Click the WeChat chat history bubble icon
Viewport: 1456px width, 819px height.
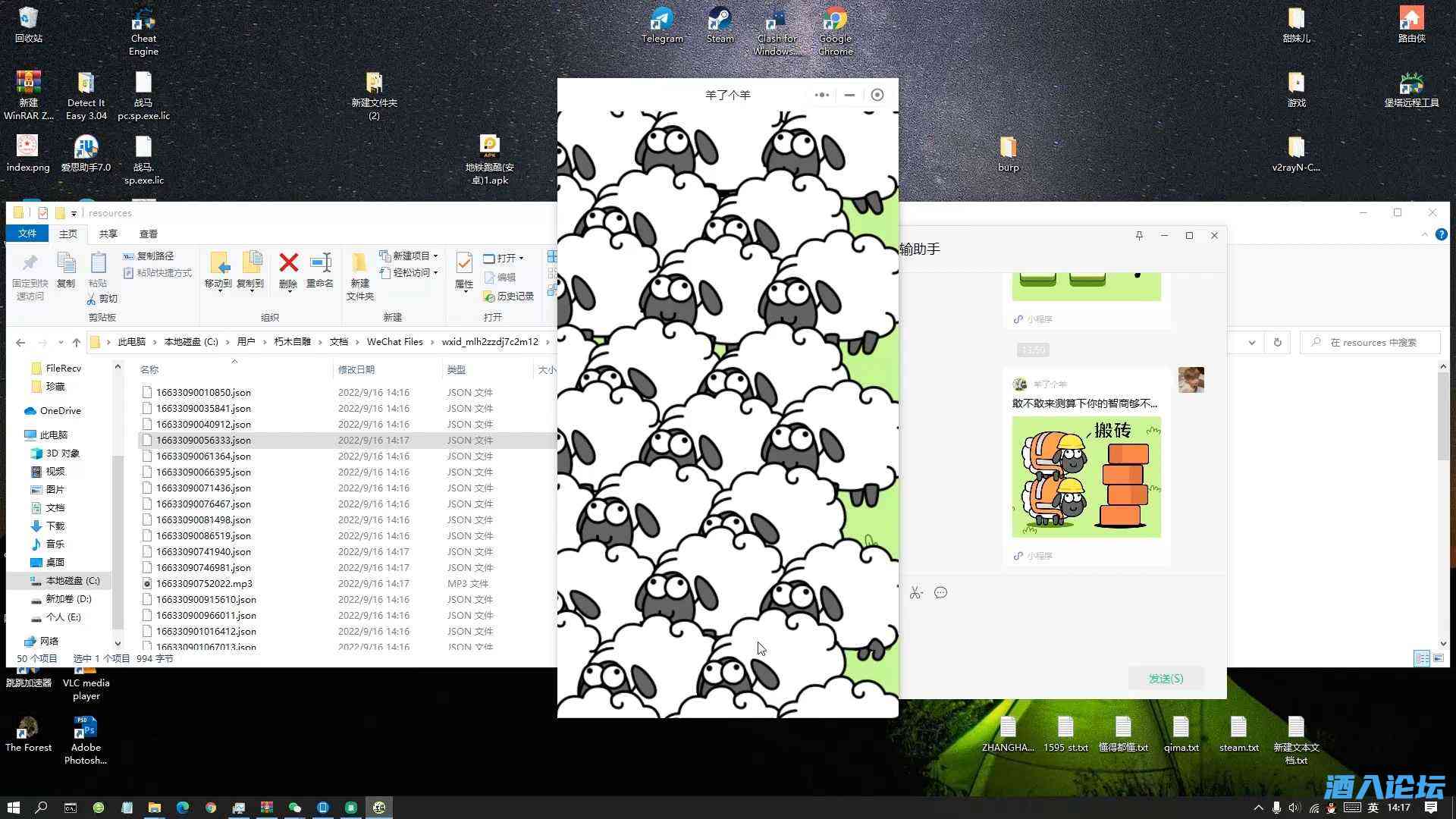(941, 593)
